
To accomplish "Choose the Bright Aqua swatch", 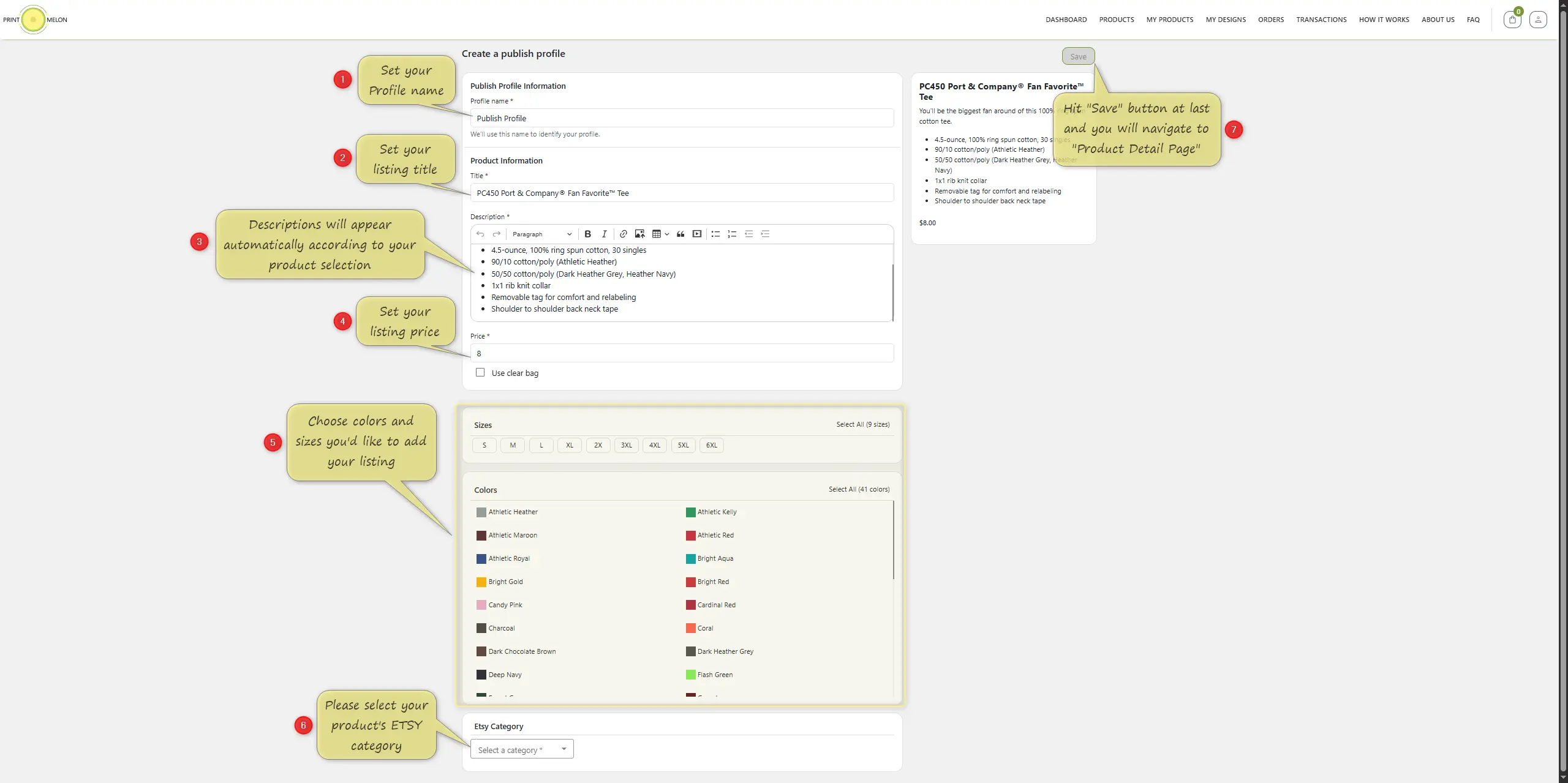I will [691, 559].
